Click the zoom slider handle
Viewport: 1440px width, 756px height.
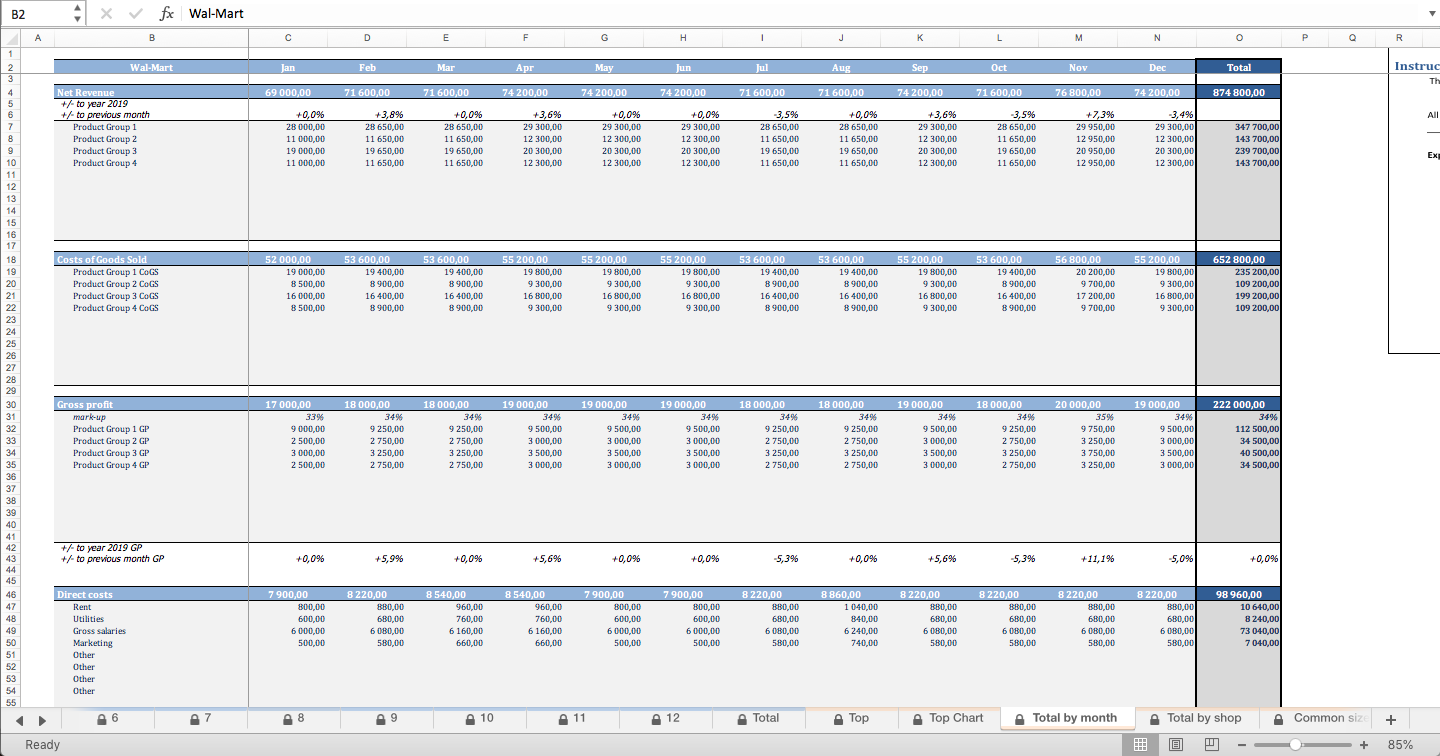(1296, 745)
